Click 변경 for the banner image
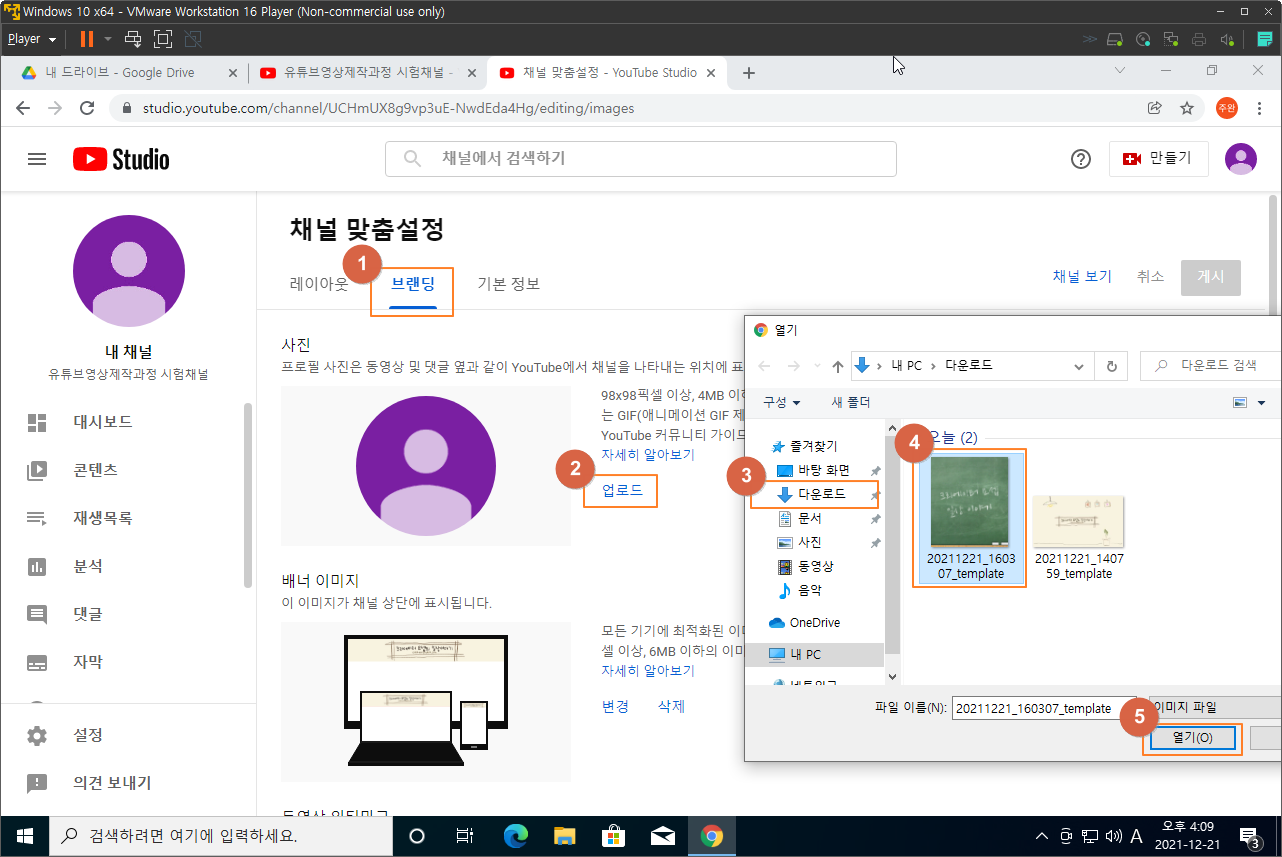1282x857 pixels. click(615, 706)
